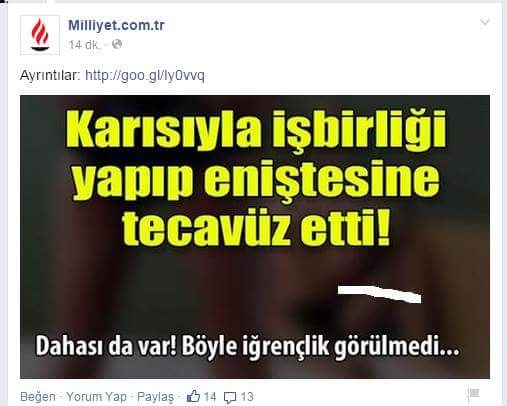
Task: Open the Milliyet flame logo profile picture
Action: [40, 35]
